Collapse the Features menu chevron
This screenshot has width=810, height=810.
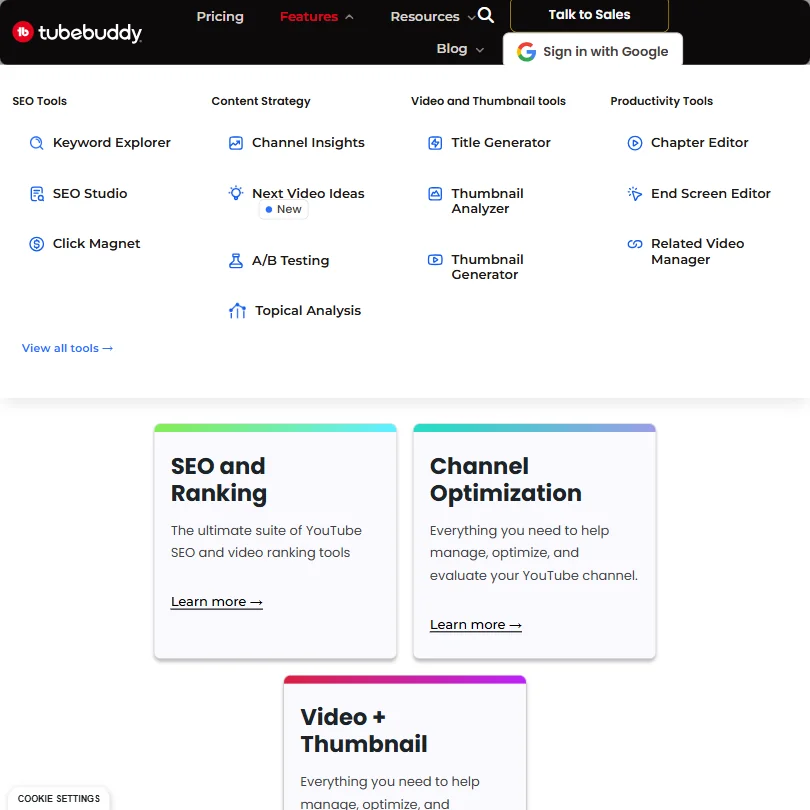tap(349, 17)
